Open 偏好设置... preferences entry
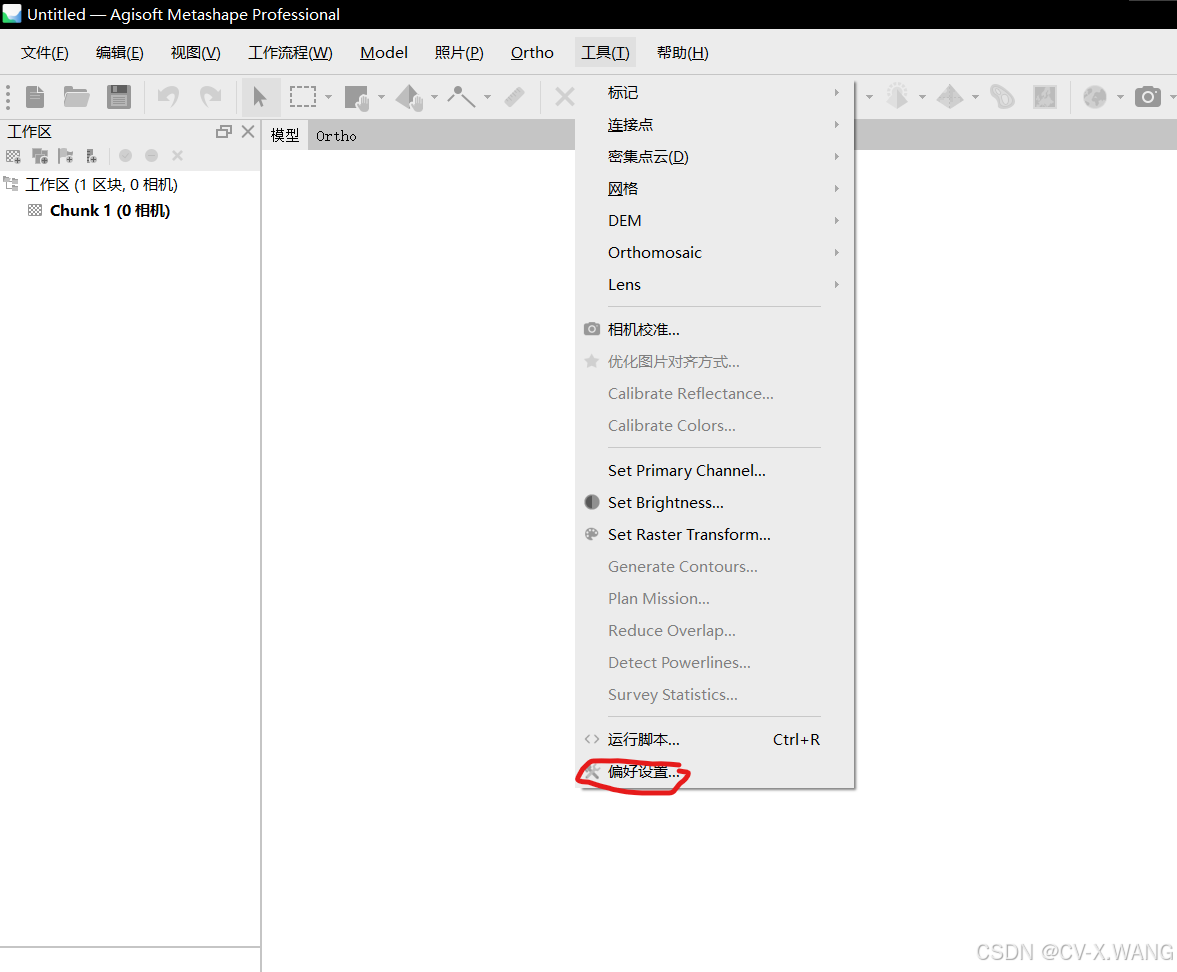Viewport: 1177px width, 972px height. coord(715,772)
